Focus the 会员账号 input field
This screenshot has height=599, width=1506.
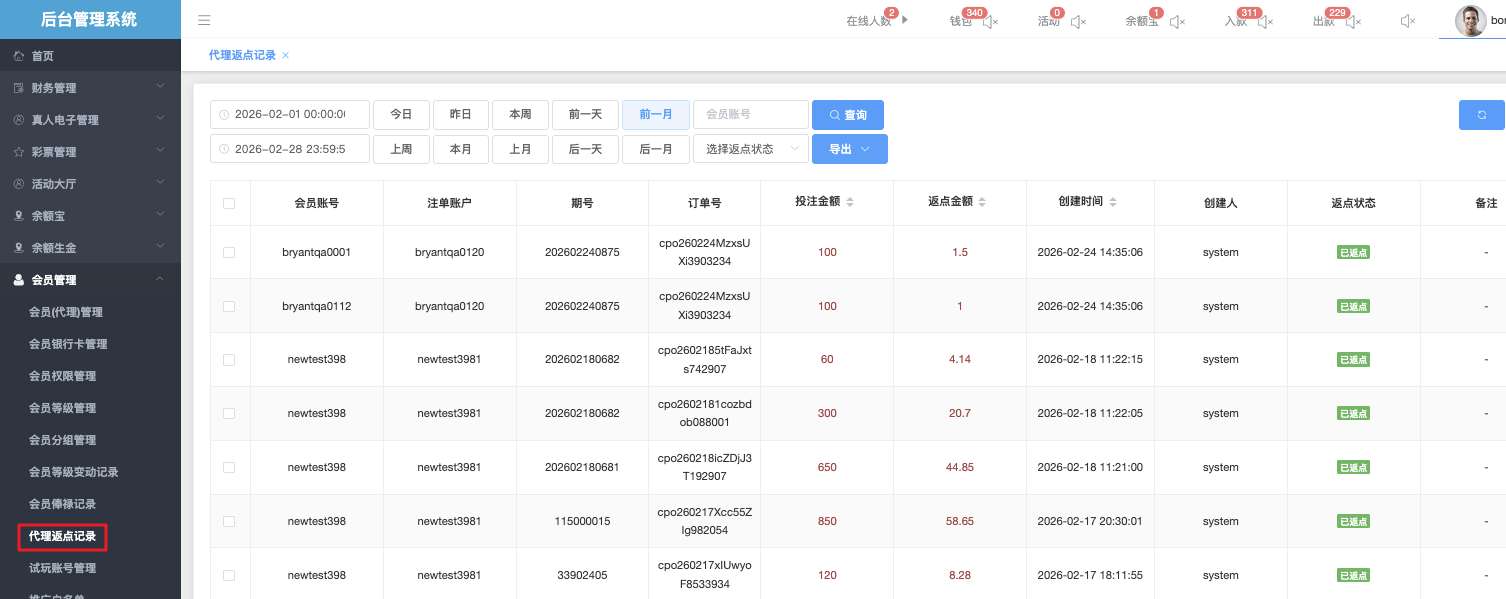click(x=750, y=115)
